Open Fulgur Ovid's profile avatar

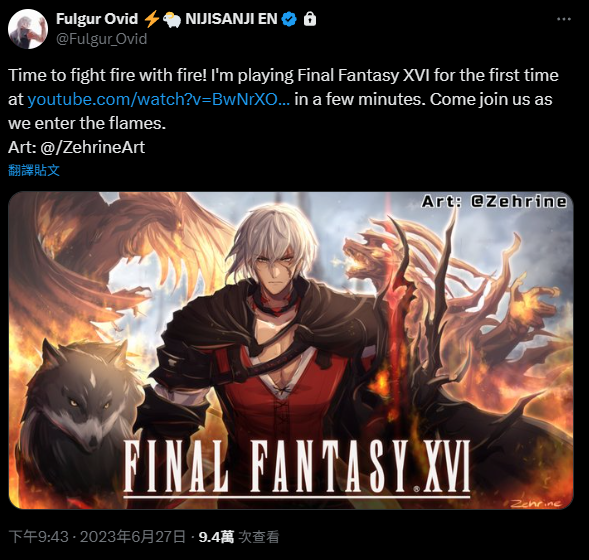tap(28, 29)
